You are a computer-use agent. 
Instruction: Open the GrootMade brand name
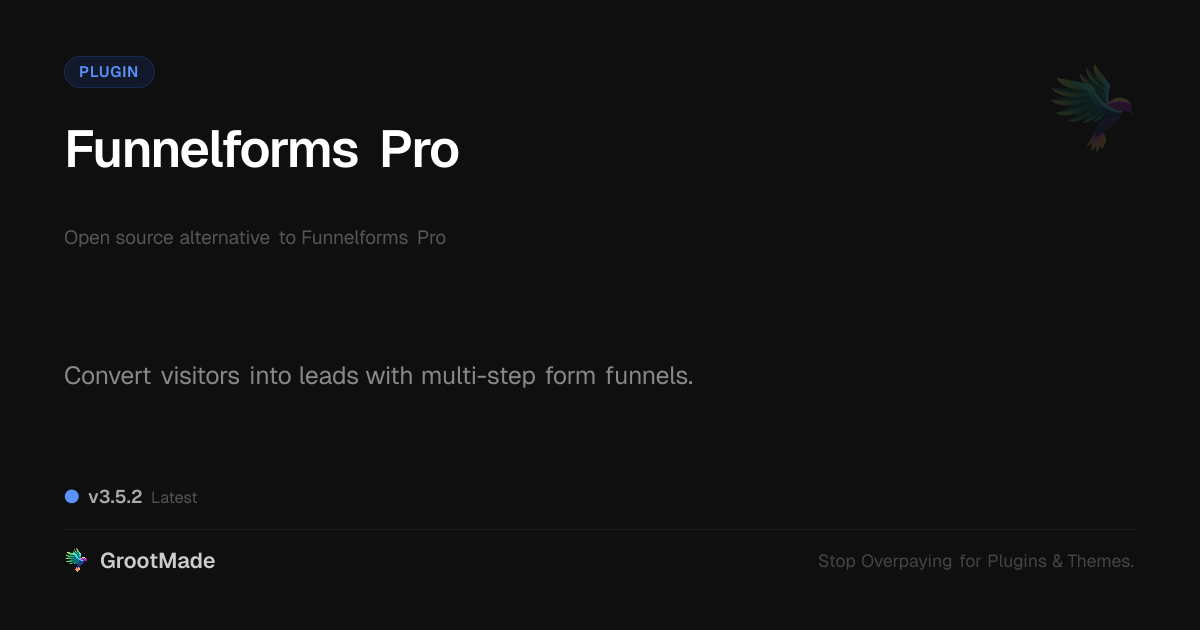tap(157, 561)
